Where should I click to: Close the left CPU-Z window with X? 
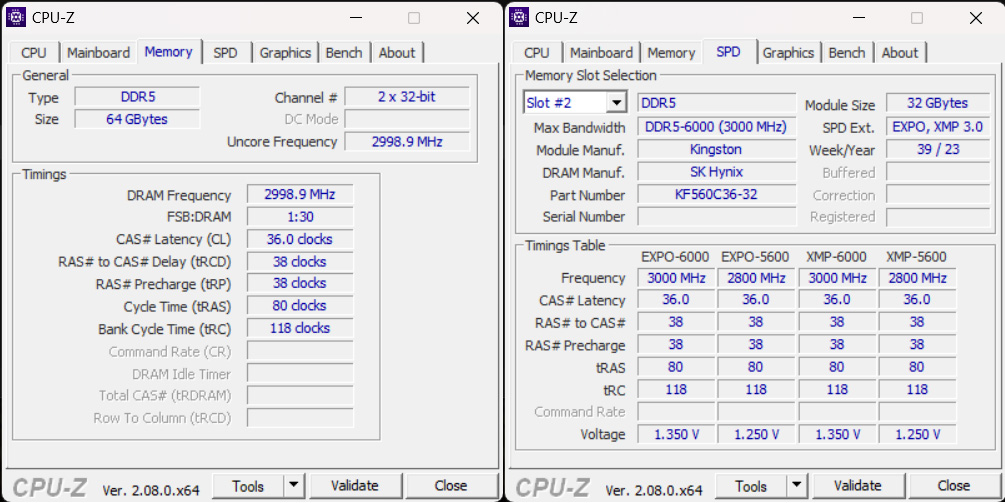point(473,18)
